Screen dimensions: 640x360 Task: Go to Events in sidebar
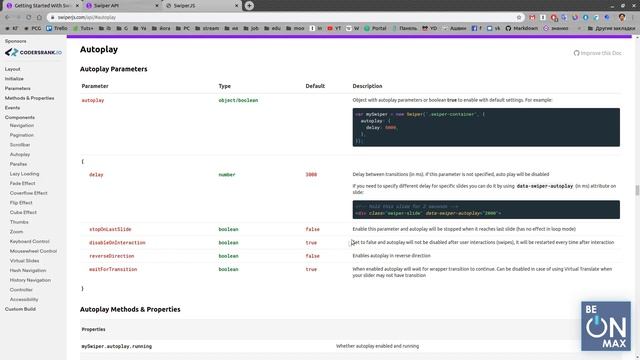(x=12, y=108)
